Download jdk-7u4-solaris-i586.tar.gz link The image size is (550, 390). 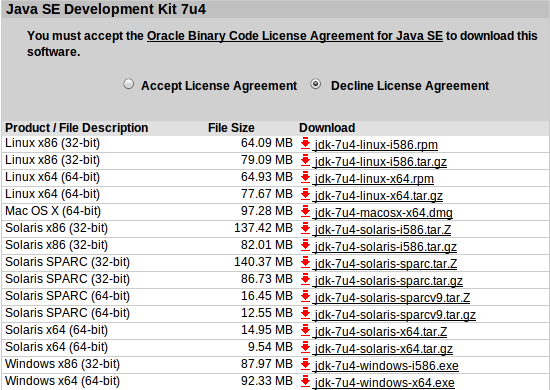click(385, 247)
